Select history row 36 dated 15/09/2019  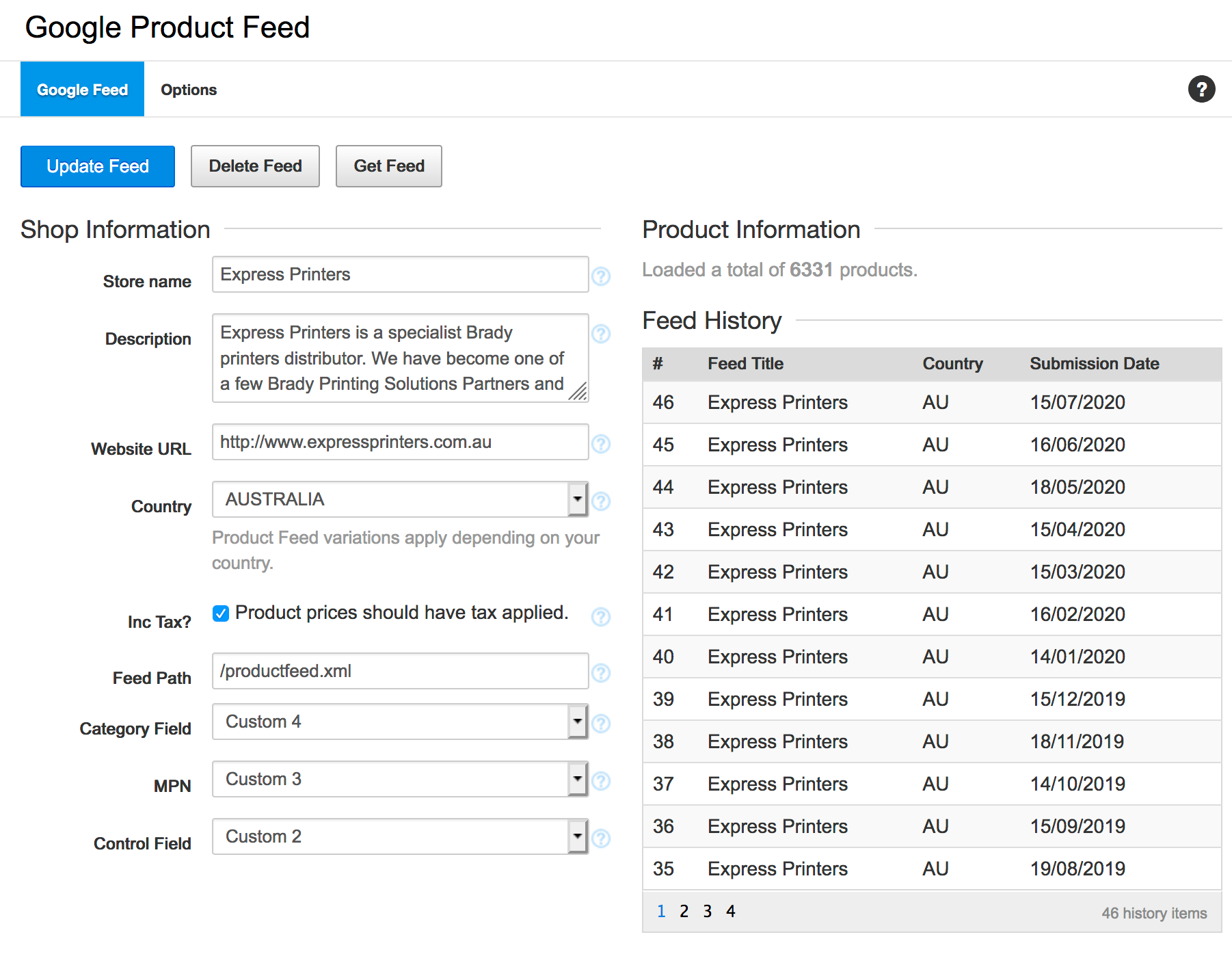click(x=932, y=826)
